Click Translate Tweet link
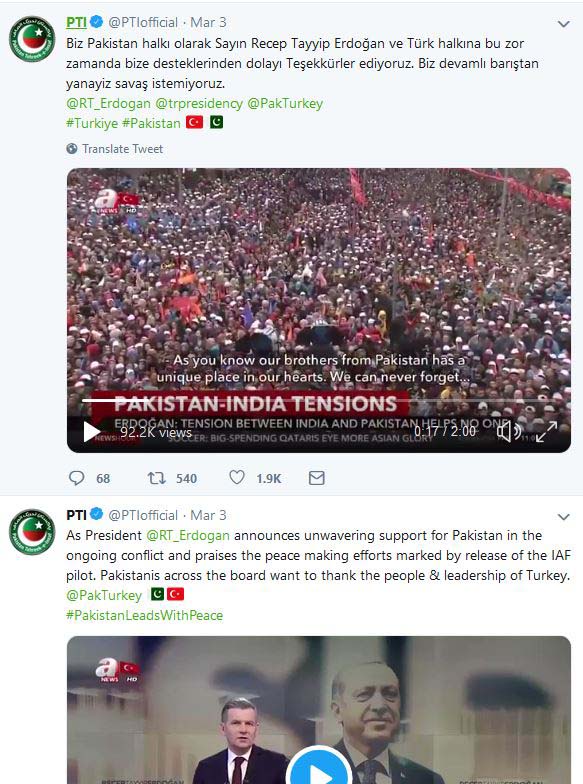The height and width of the screenshot is (784, 583). pyautogui.click(x=122, y=148)
